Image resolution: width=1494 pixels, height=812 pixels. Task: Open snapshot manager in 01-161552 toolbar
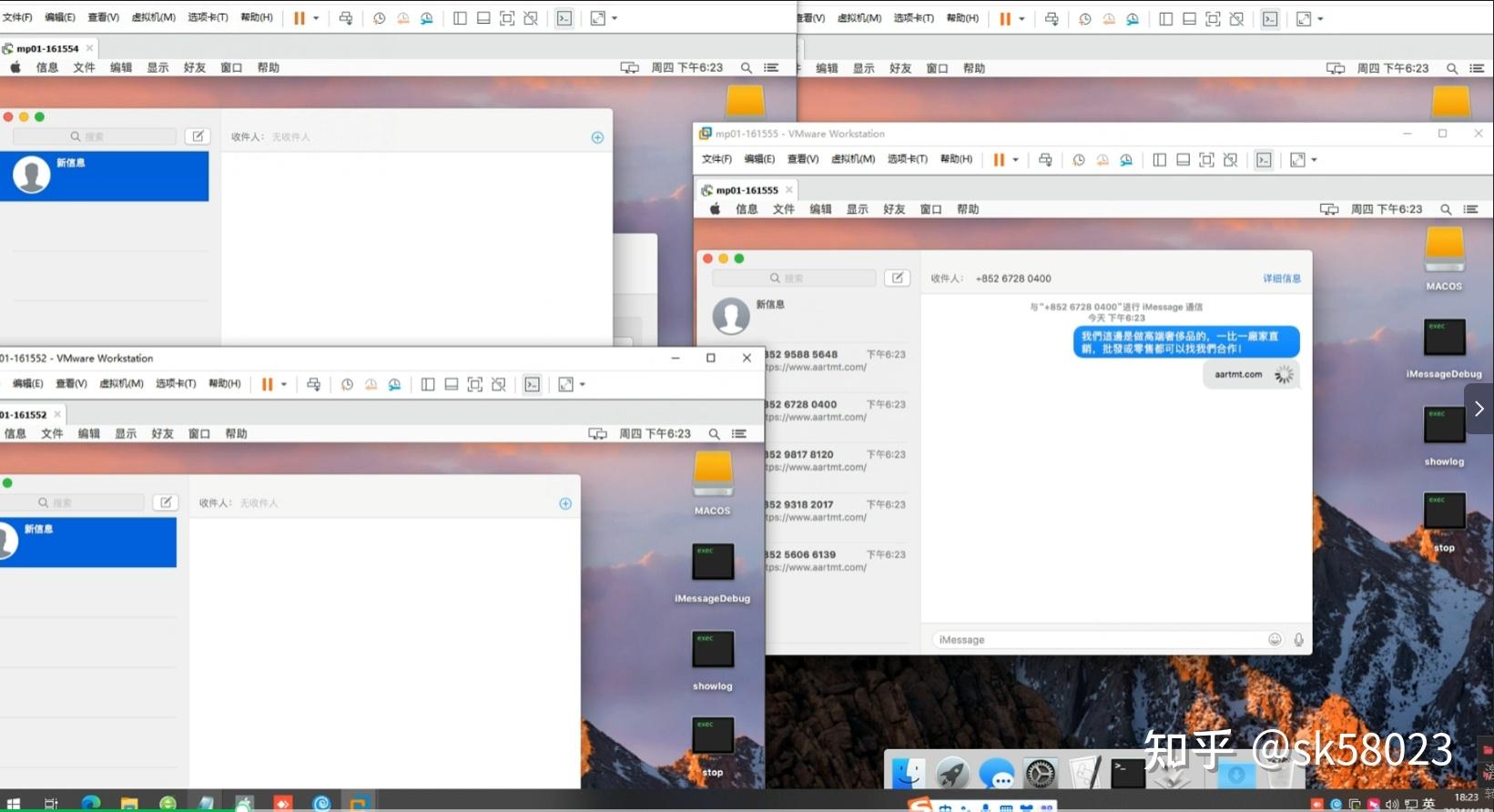(x=394, y=384)
